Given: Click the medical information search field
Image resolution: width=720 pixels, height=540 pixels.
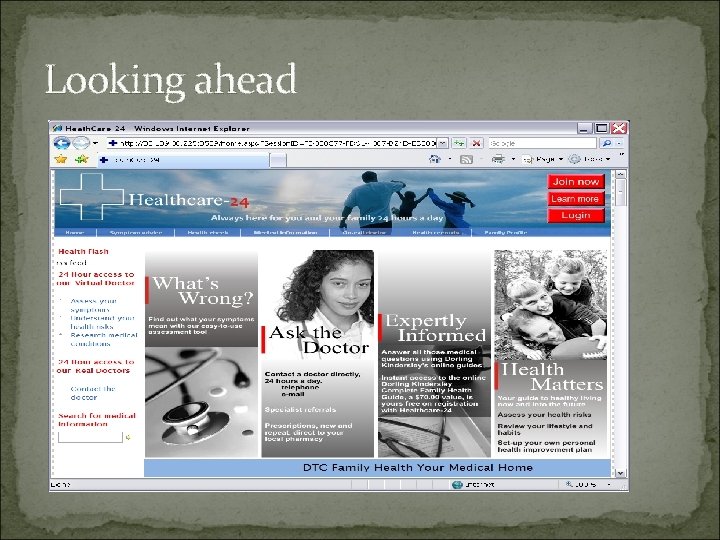Looking at the screenshot, I should point(90,437).
